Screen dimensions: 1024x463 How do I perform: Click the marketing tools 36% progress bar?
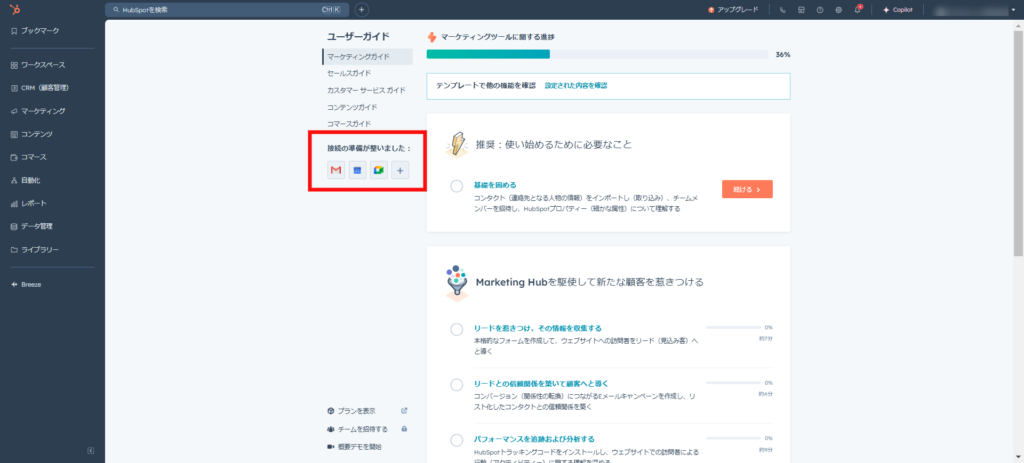point(598,54)
